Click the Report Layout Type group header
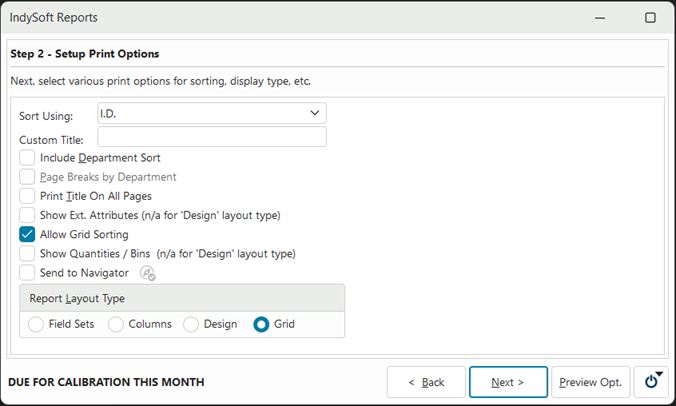Image resolution: width=676 pixels, height=406 pixels. click(182, 298)
